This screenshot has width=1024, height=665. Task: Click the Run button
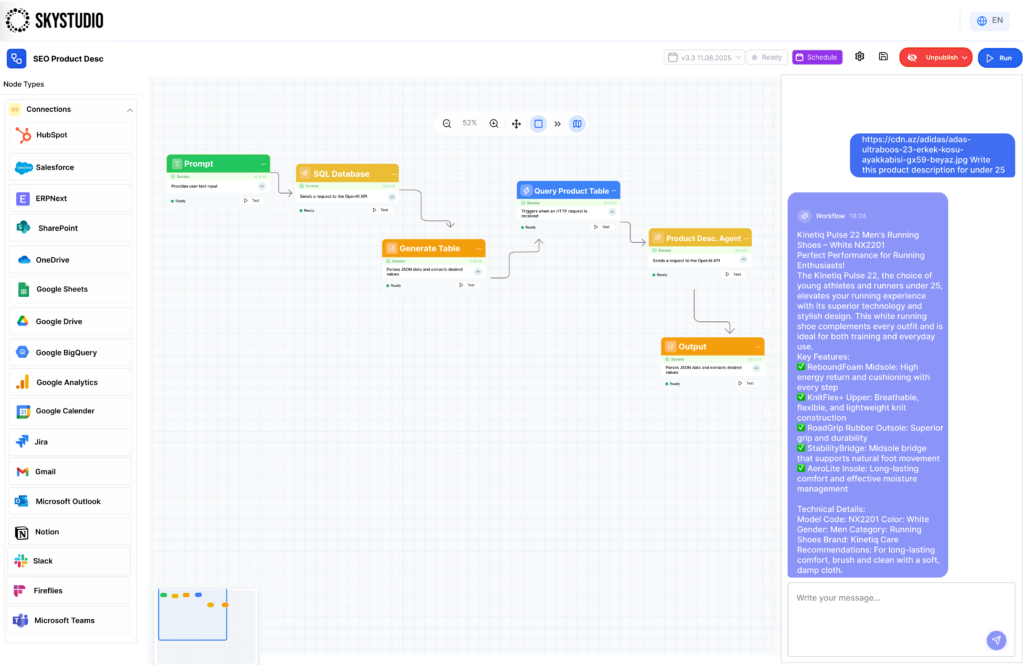(x=999, y=58)
